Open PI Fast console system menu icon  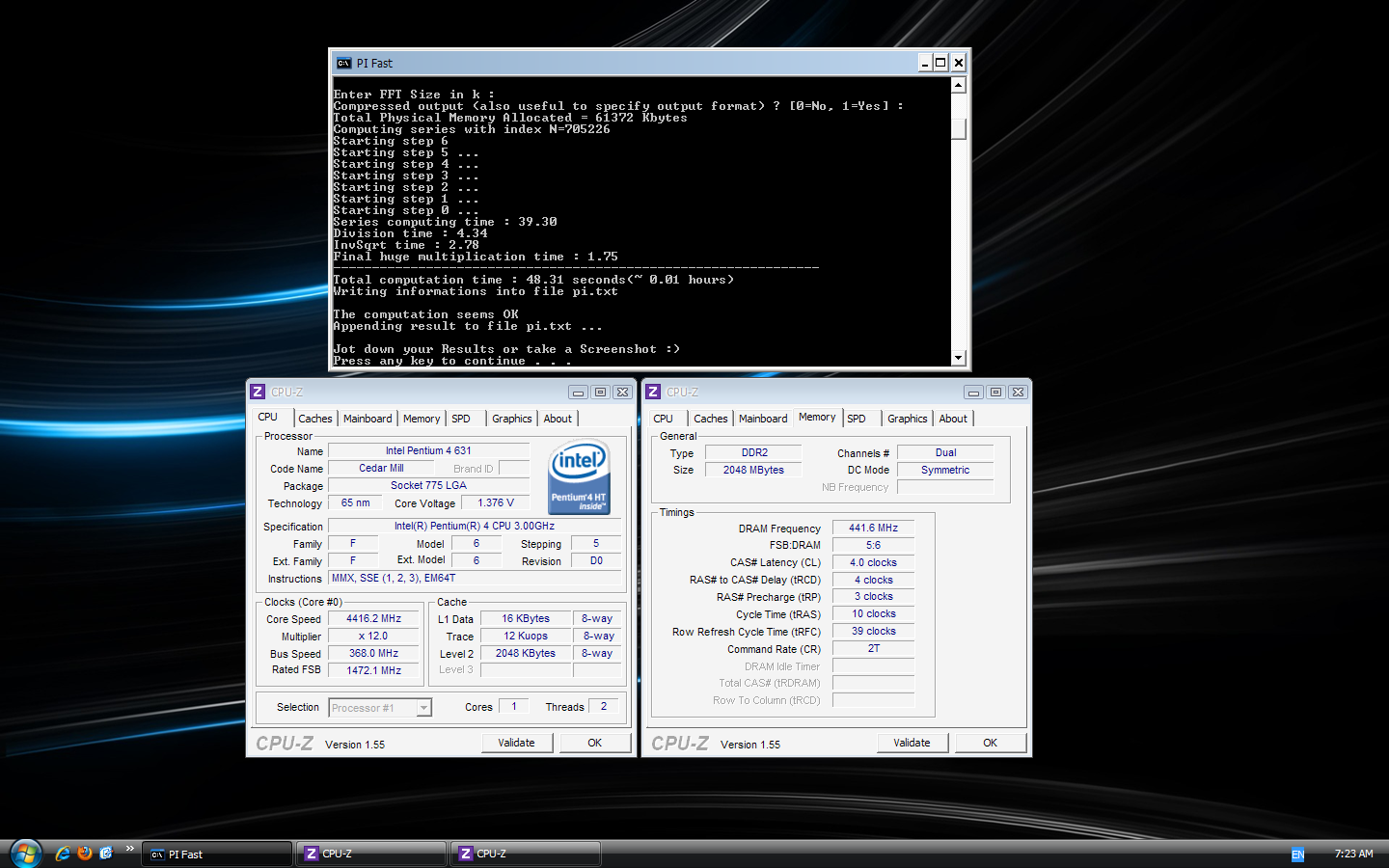pyautogui.click(x=343, y=63)
